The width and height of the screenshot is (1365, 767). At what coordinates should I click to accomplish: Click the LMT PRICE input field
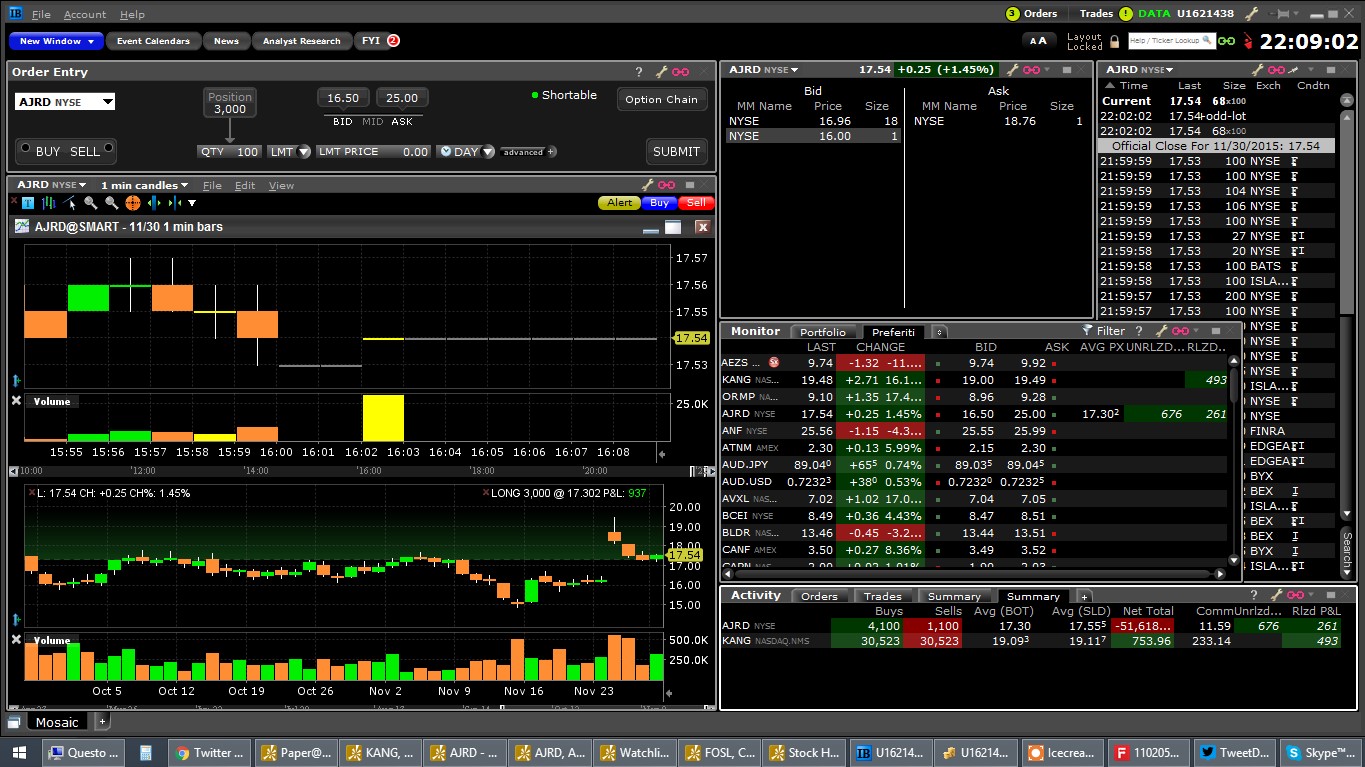click(373, 152)
